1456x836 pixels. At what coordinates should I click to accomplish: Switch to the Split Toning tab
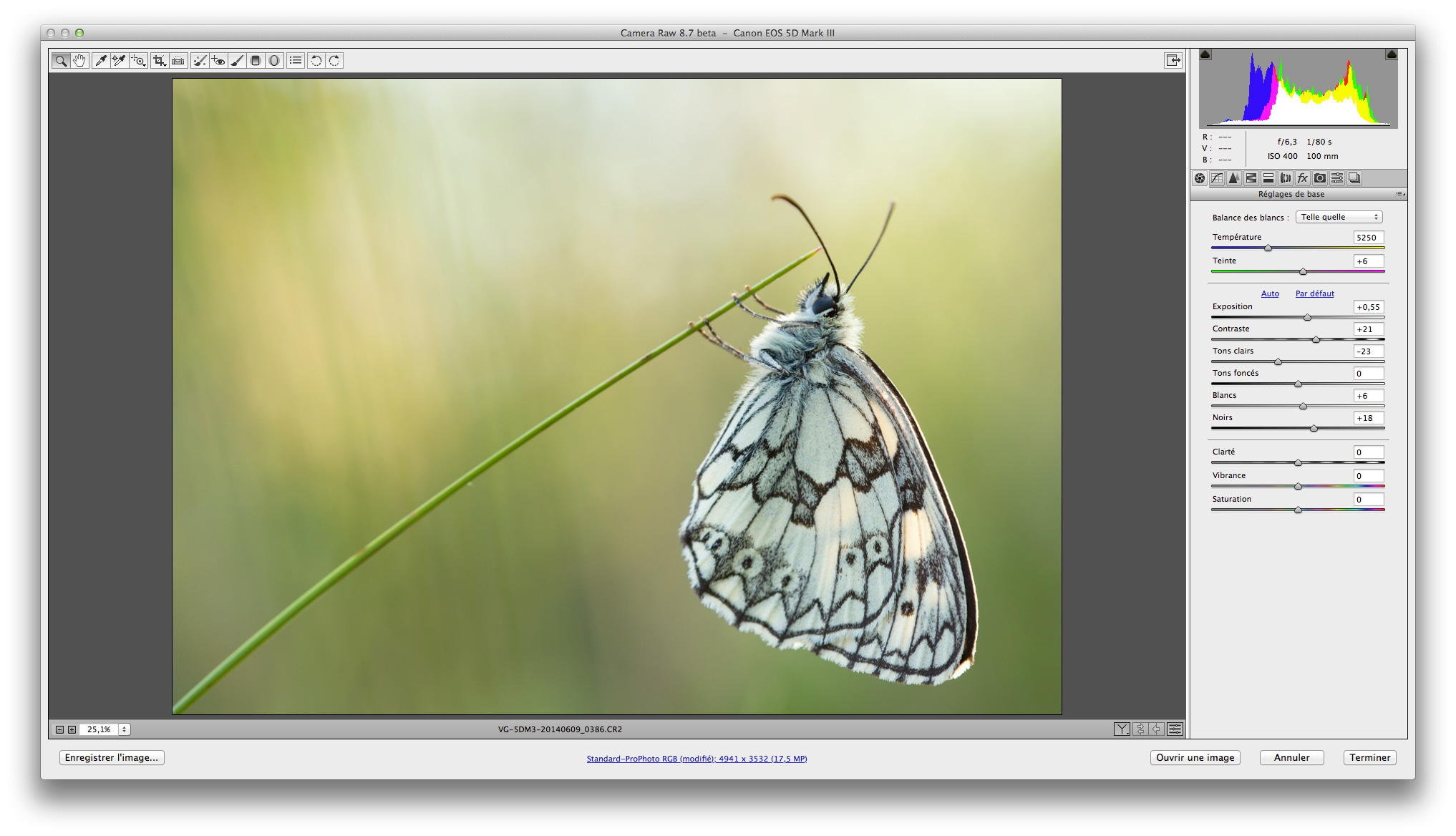[1268, 178]
